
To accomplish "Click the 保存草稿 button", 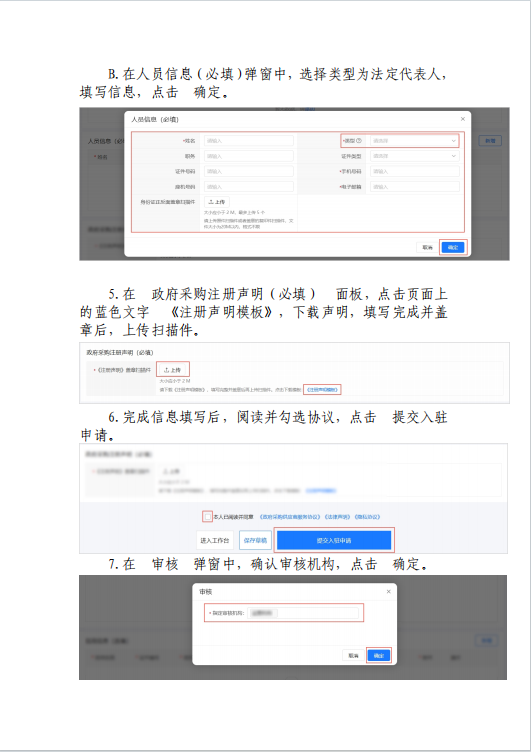I will [255, 540].
